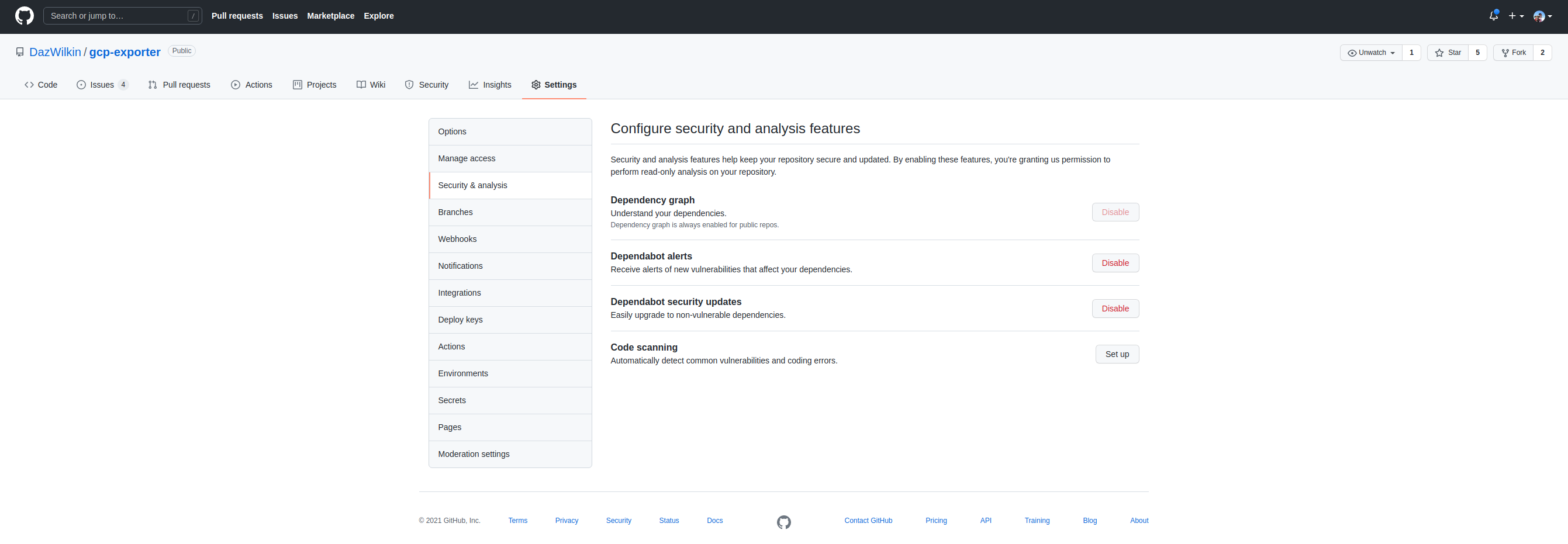Open Branches settings
Screen dimensions: 1568x544
[510, 212]
